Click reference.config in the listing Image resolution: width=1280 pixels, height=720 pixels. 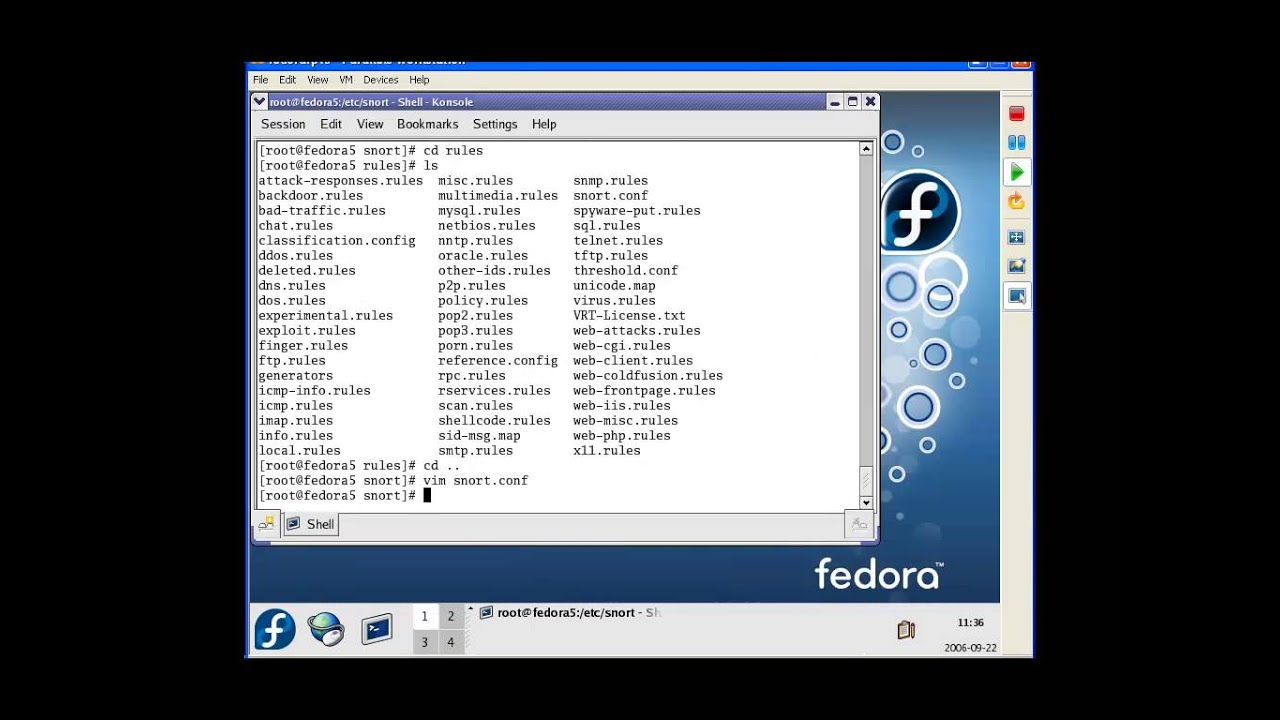498,361
